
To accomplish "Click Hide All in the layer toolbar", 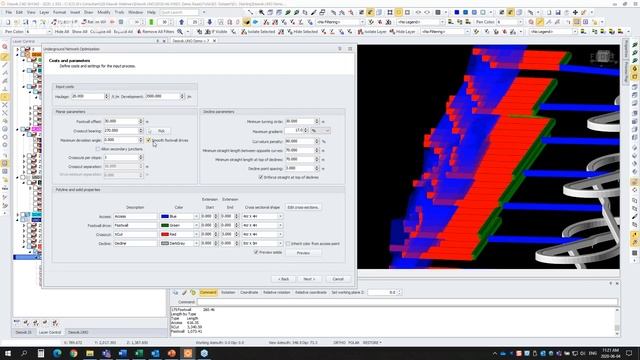I will click(62, 31).
